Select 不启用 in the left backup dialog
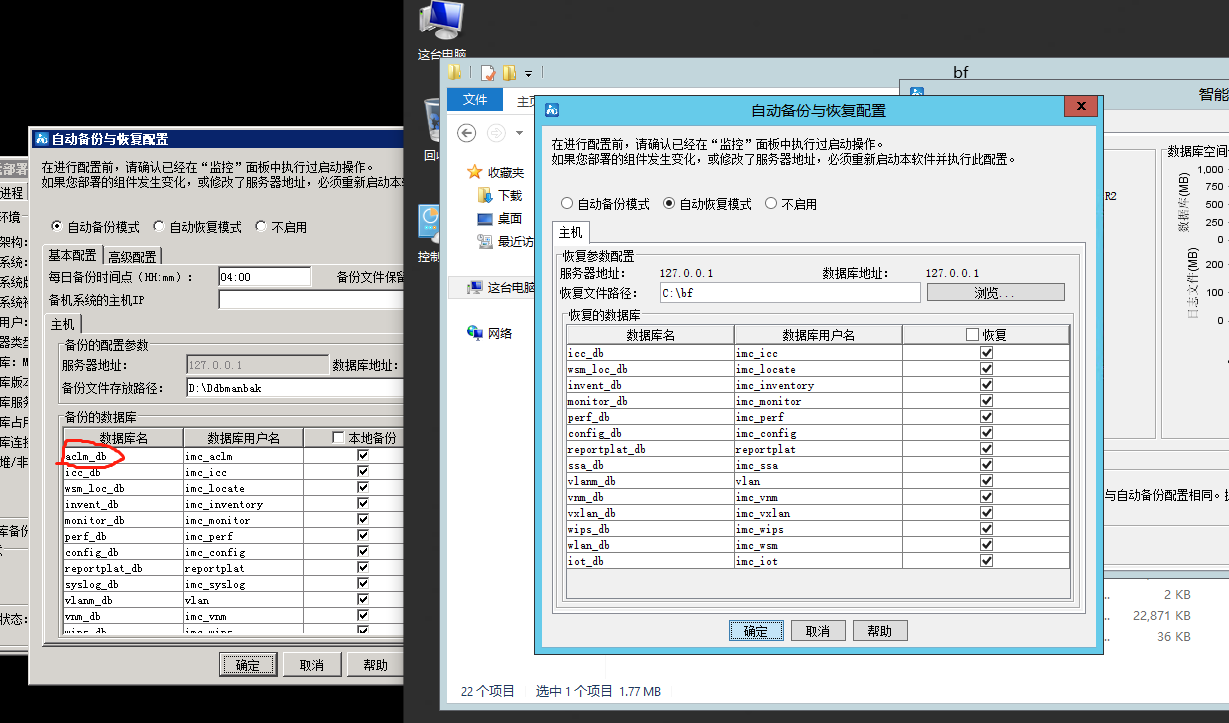This screenshot has width=1229, height=723. (281, 227)
